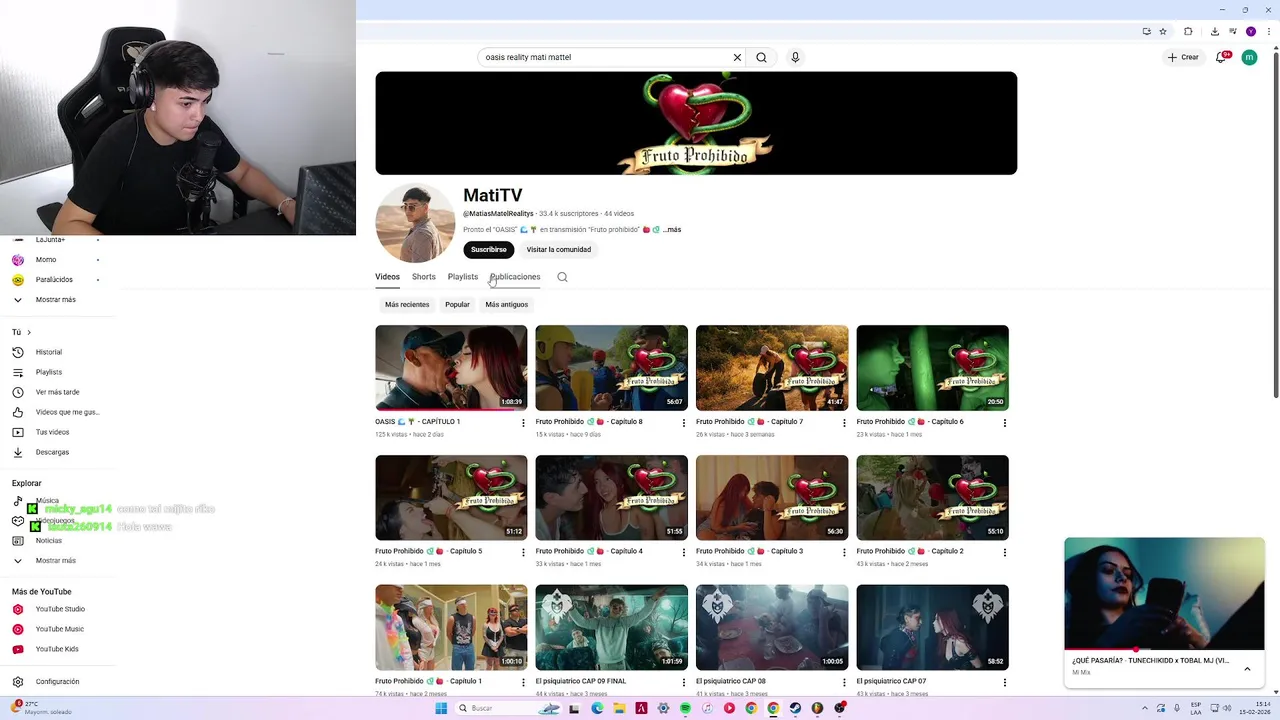Play 'El psiquiatrico CAP 09 FINAL' thumbnail
The image size is (1280, 720).
611,627
